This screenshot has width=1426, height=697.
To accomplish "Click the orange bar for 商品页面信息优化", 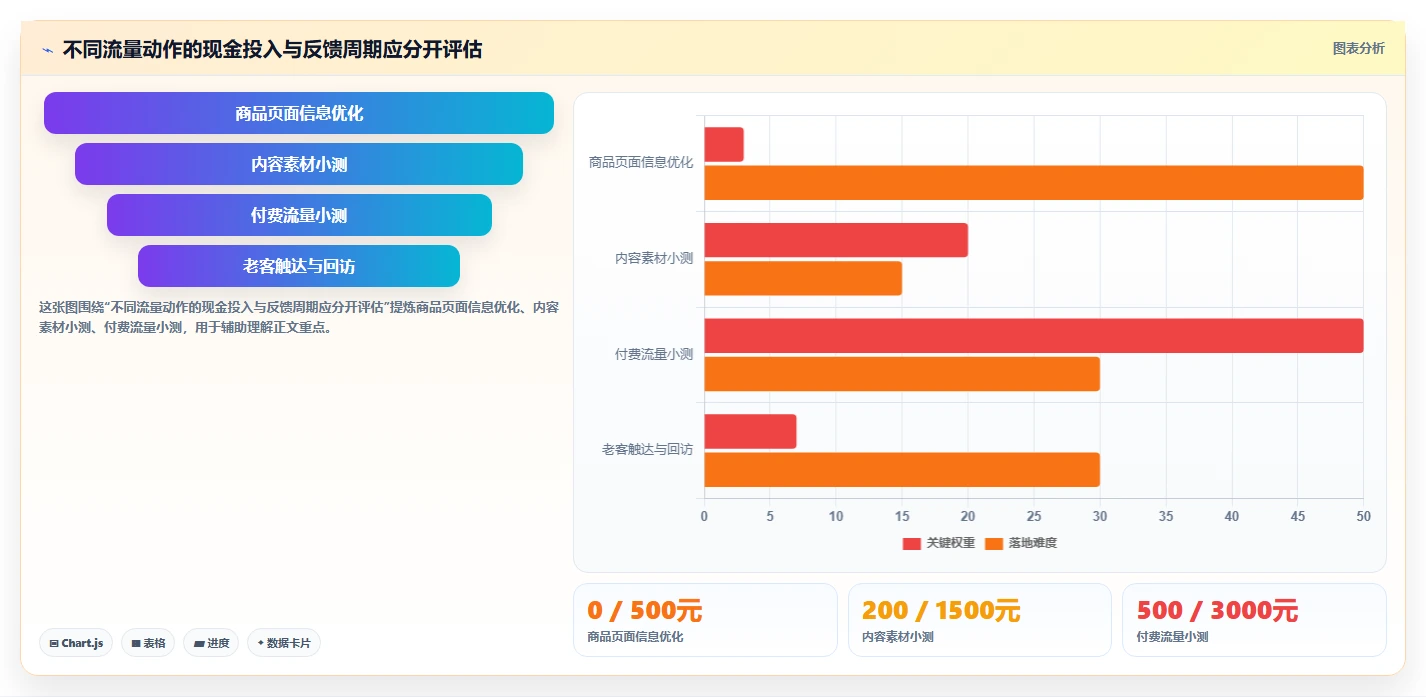I will 1034,183.
